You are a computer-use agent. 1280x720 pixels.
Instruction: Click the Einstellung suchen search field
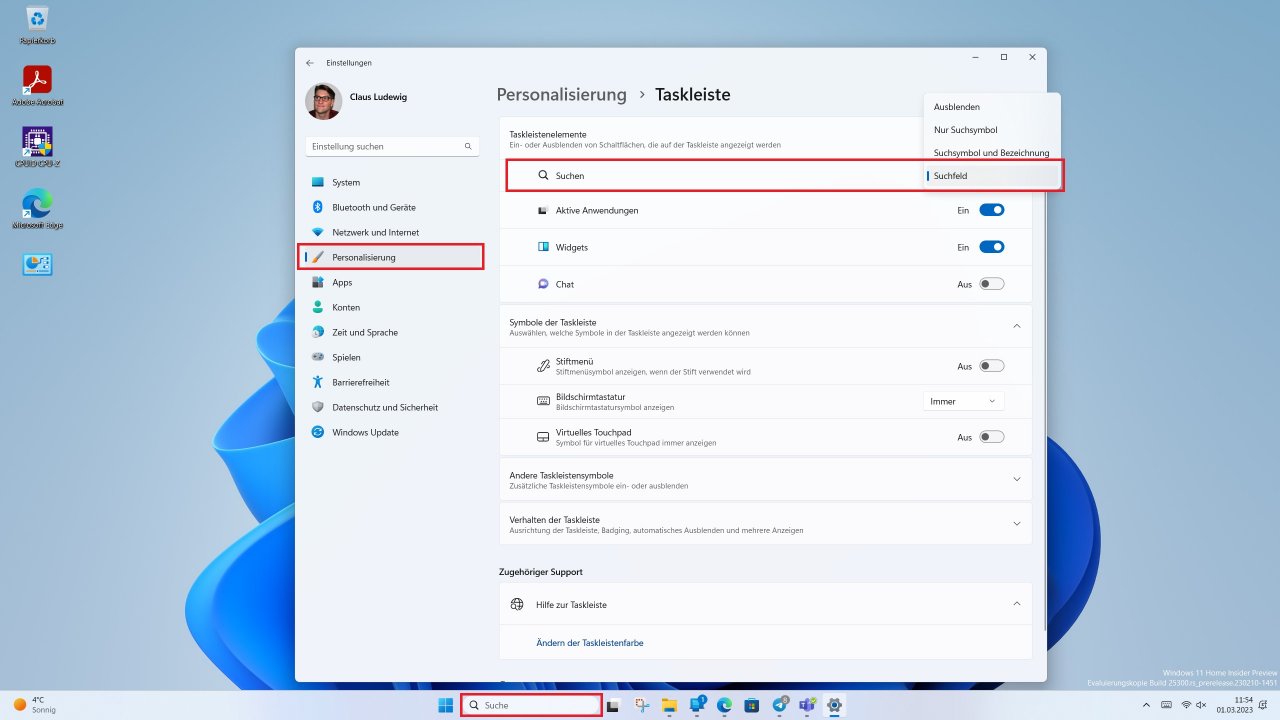click(x=392, y=146)
